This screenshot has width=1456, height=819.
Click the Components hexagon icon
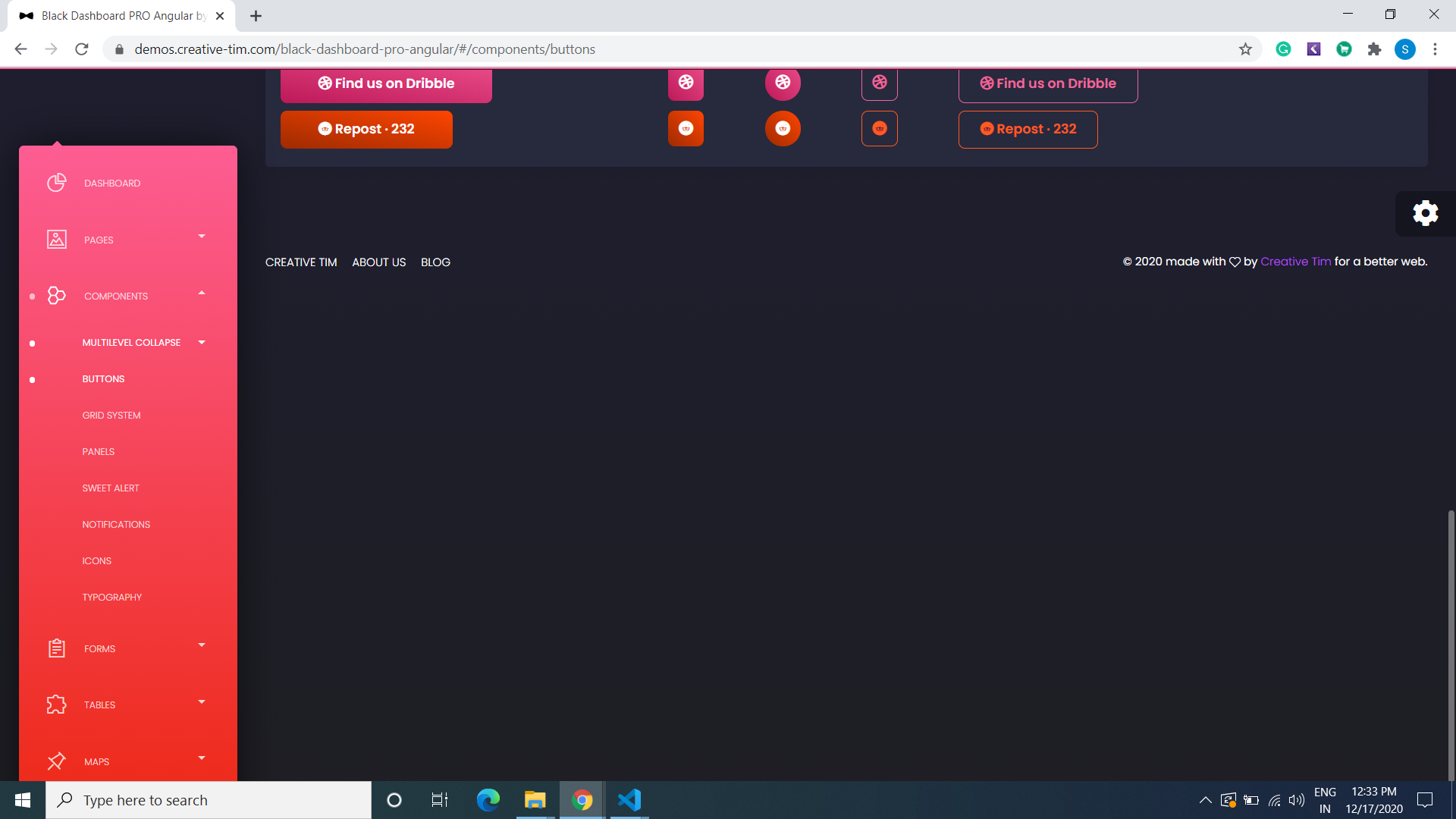[x=57, y=296]
